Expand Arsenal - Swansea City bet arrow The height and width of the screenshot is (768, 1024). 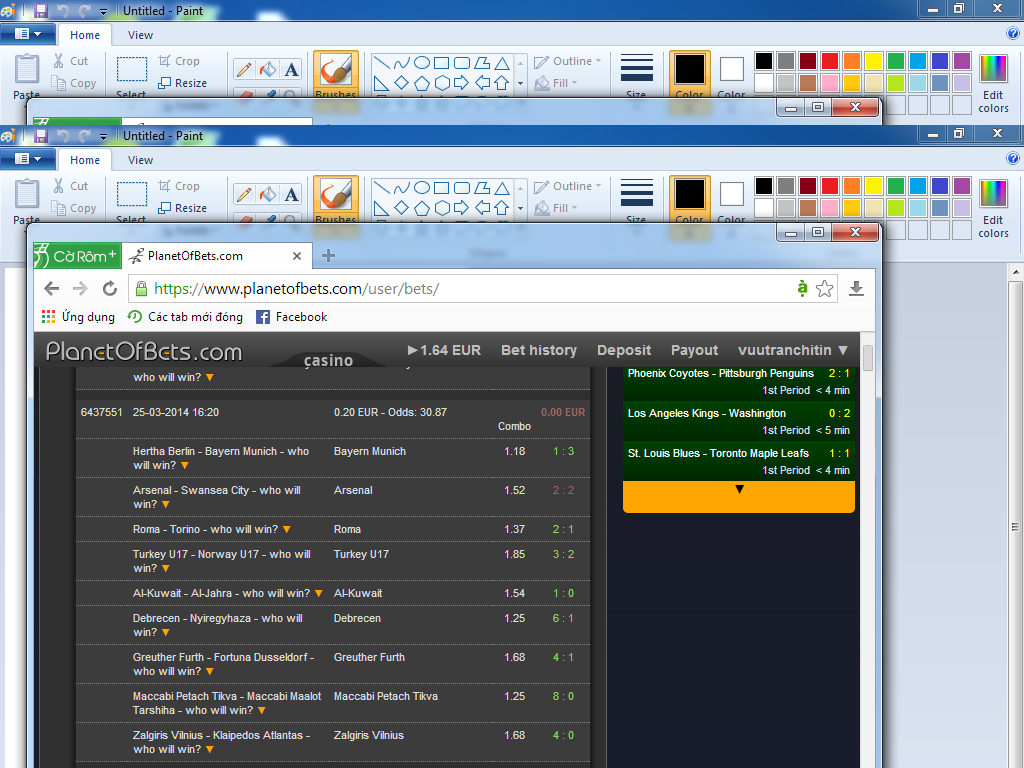(166, 505)
